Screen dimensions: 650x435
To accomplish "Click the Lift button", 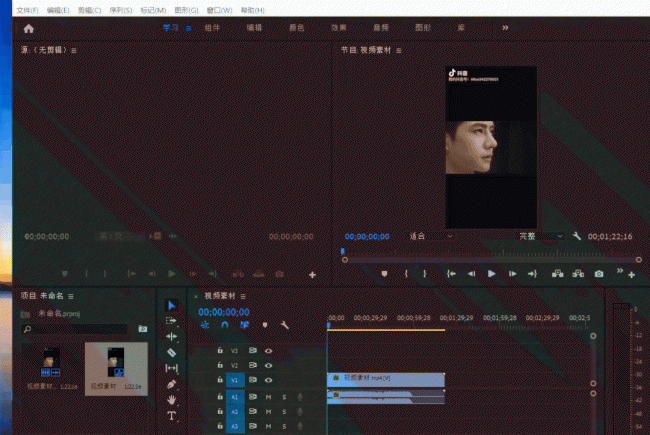I will tap(558, 274).
